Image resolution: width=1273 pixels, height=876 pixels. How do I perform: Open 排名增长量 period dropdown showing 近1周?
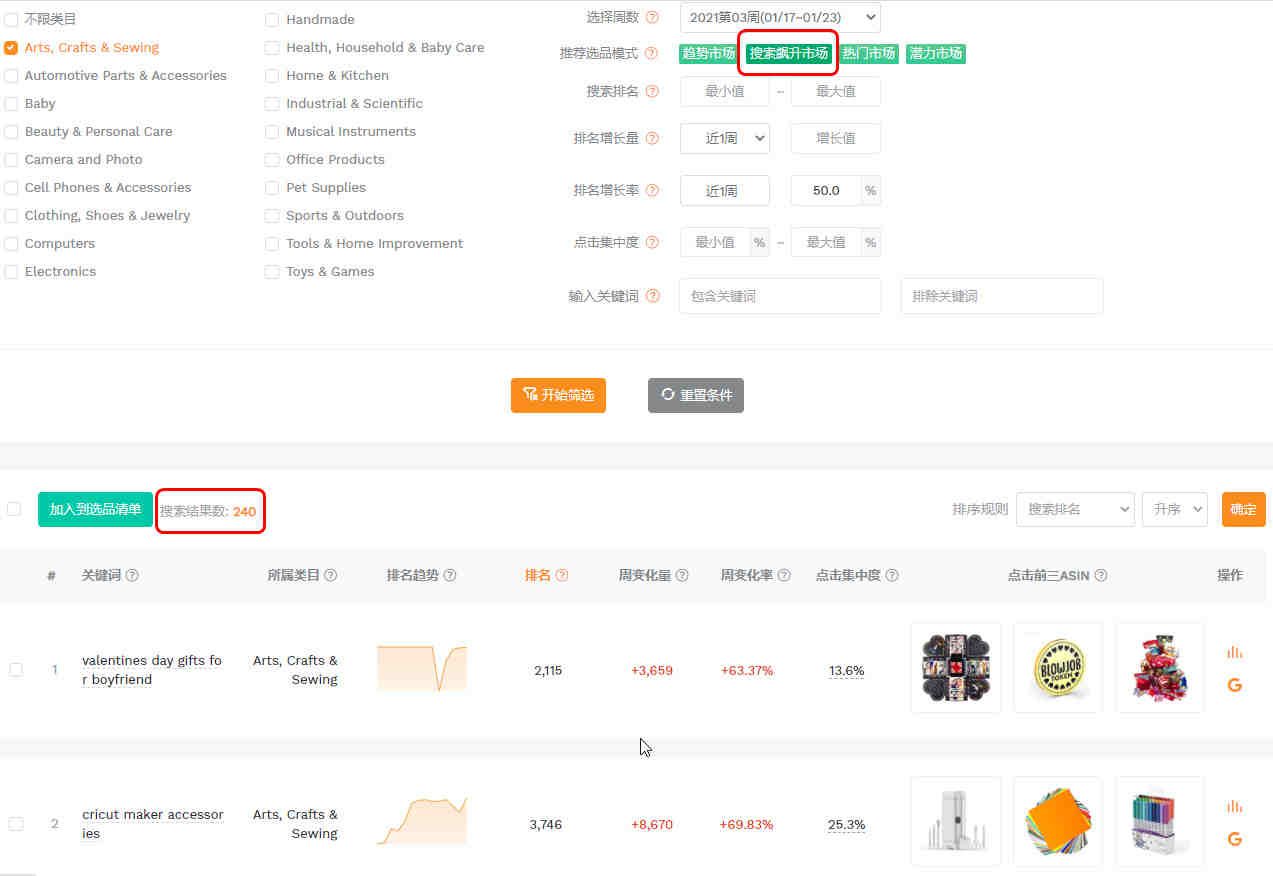(725, 138)
